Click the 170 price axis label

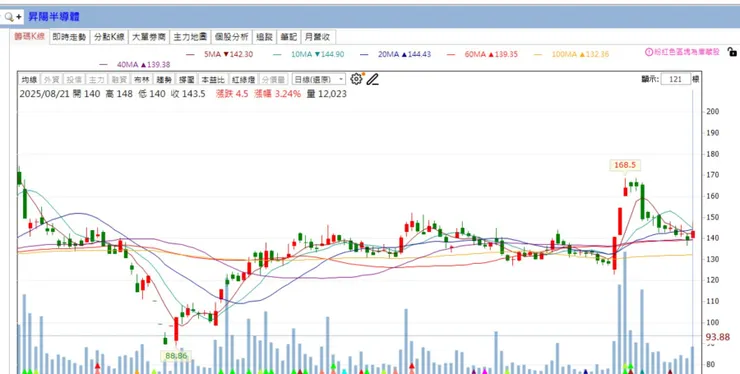pos(712,175)
